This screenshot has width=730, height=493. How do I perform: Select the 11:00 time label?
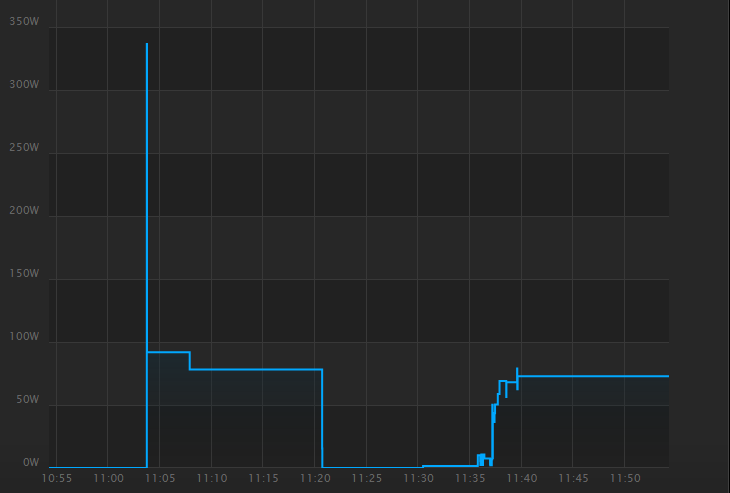pyautogui.click(x=108, y=479)
